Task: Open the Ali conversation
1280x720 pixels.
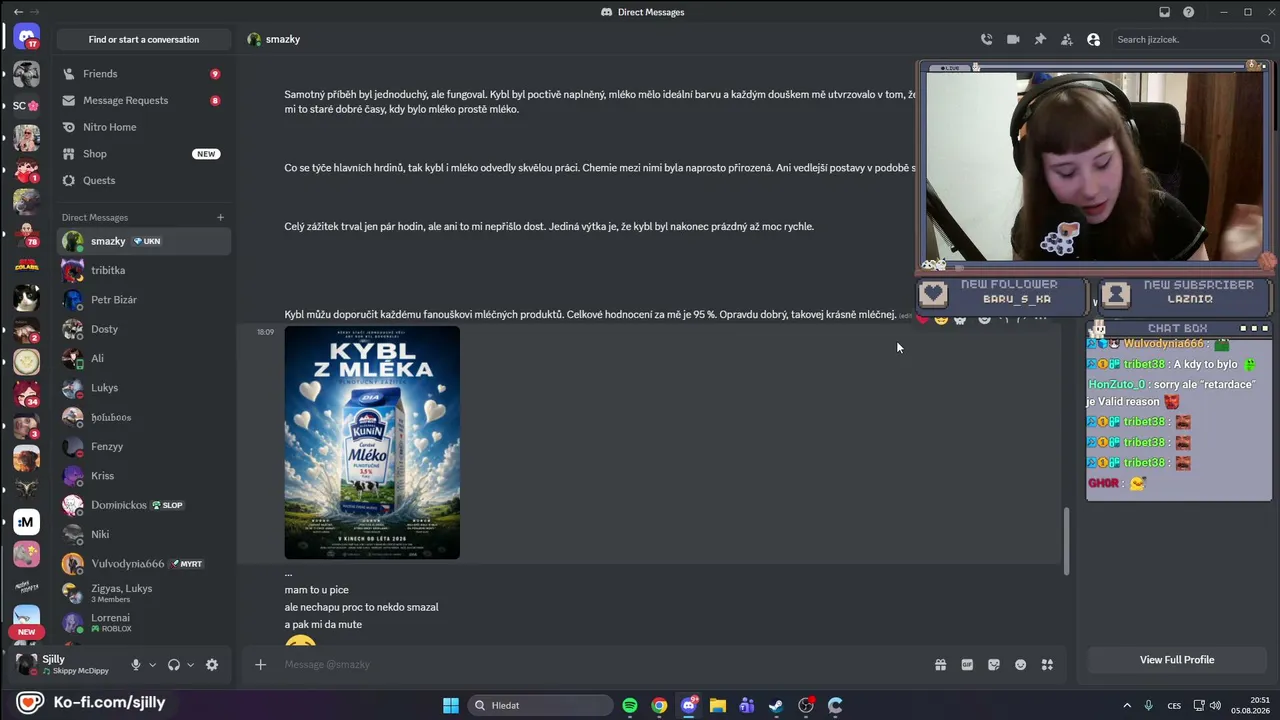Action: (x=143, y=358)
